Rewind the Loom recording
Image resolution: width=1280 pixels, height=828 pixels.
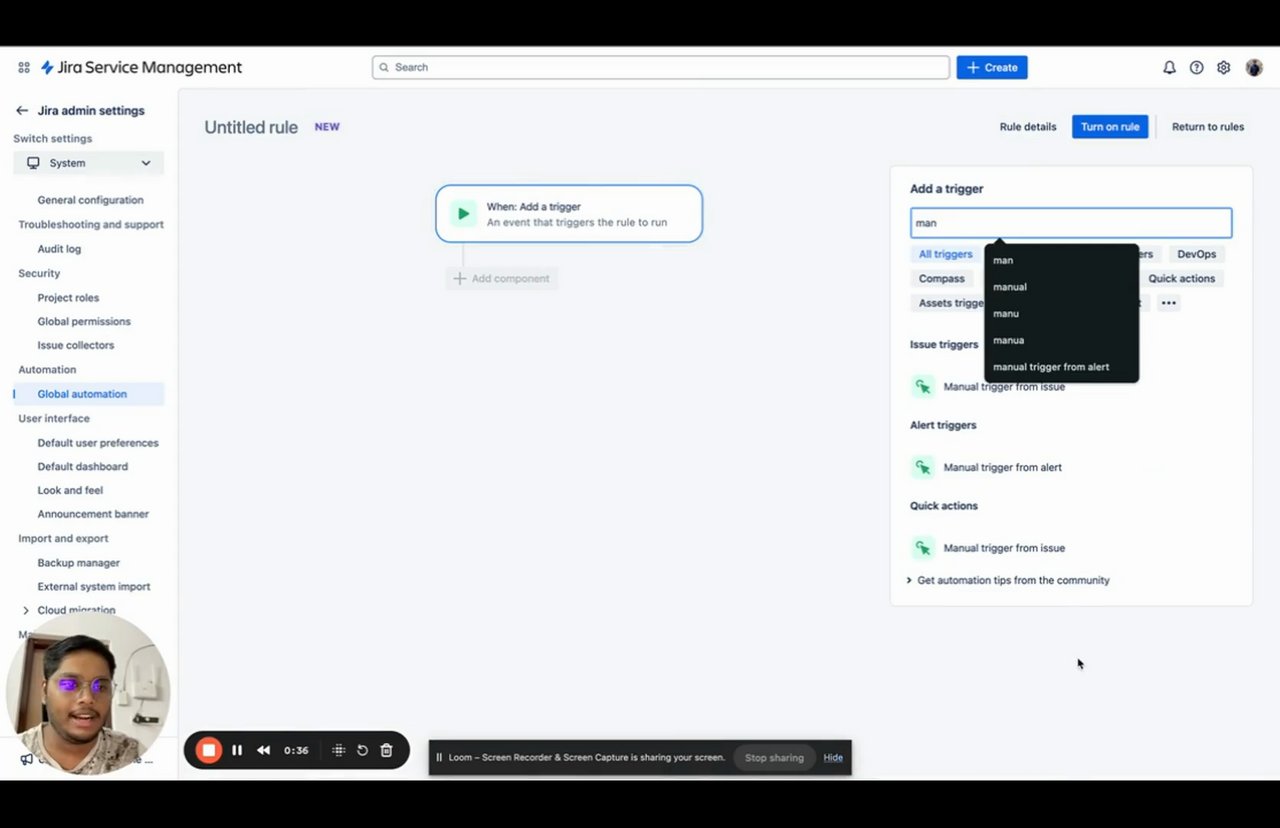263,750
